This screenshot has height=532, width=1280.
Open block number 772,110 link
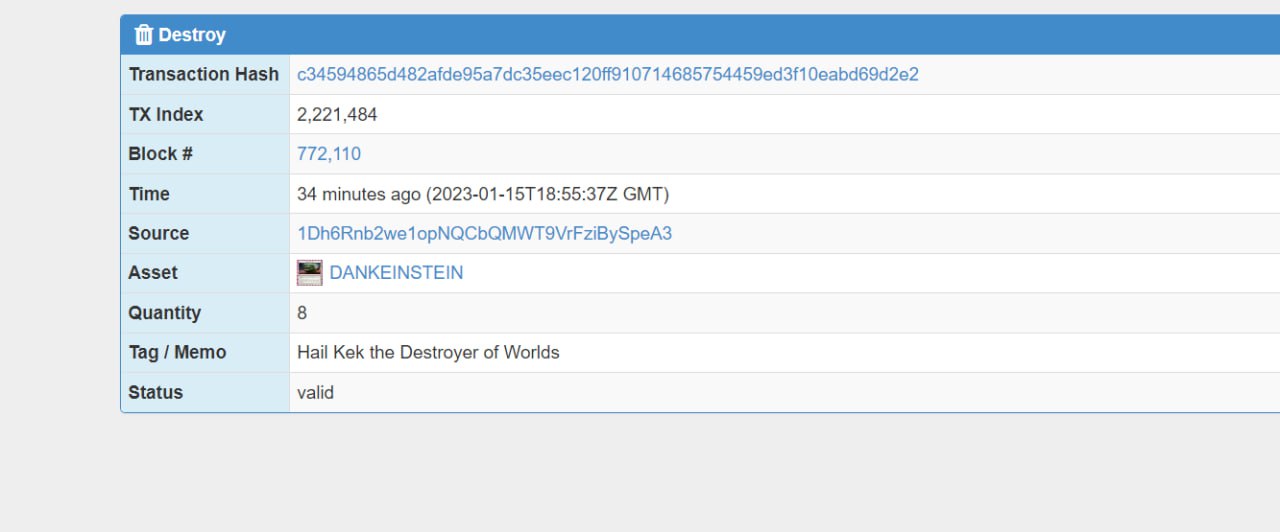pos(329,154)
